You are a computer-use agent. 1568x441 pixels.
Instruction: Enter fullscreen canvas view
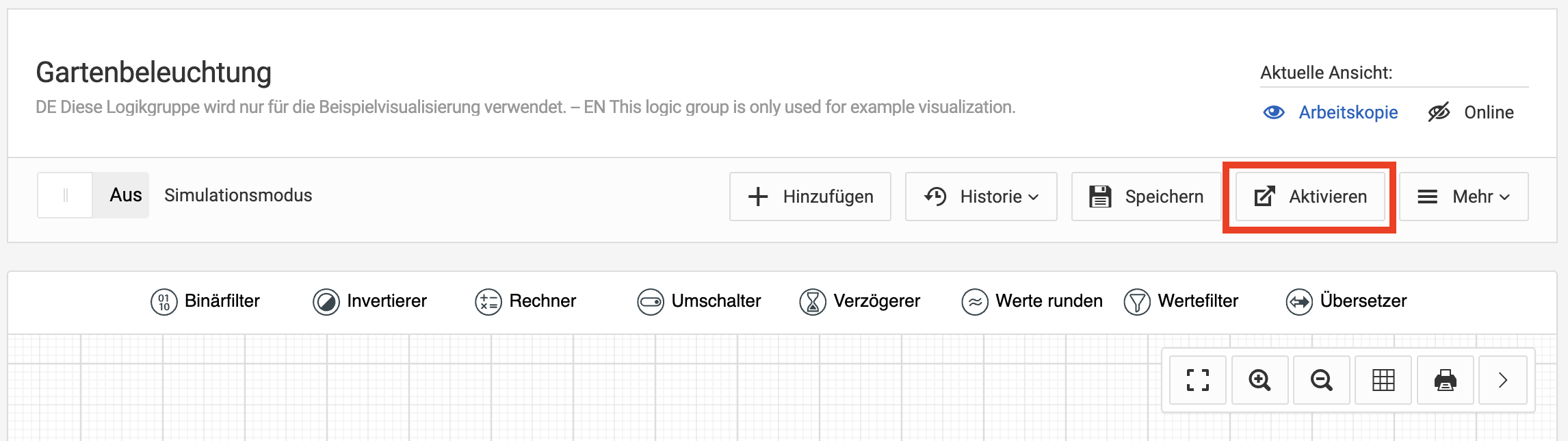(1197, 380)
